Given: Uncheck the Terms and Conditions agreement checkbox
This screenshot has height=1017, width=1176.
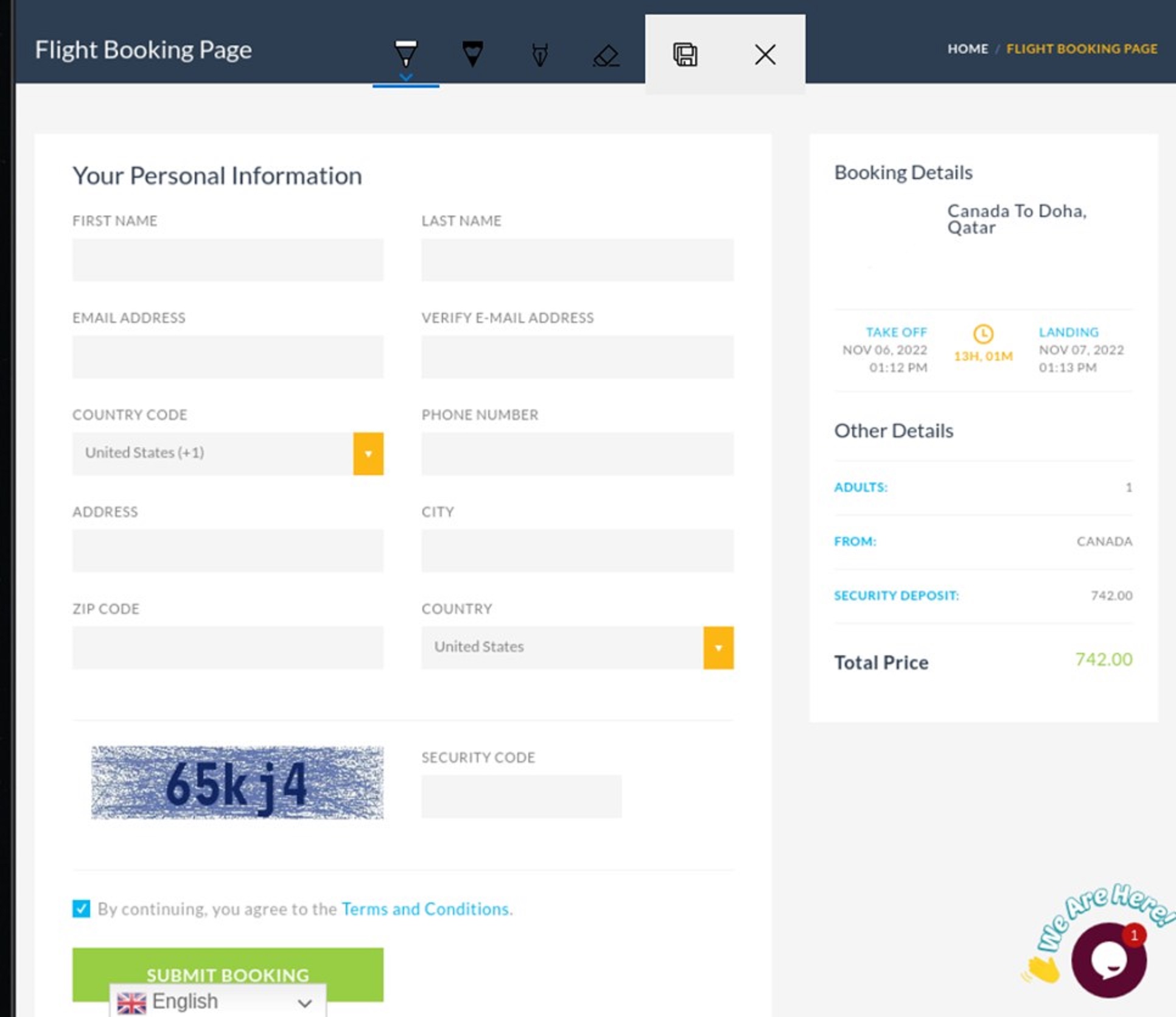Looking at the screenshot, I should (x=81, y=909).
